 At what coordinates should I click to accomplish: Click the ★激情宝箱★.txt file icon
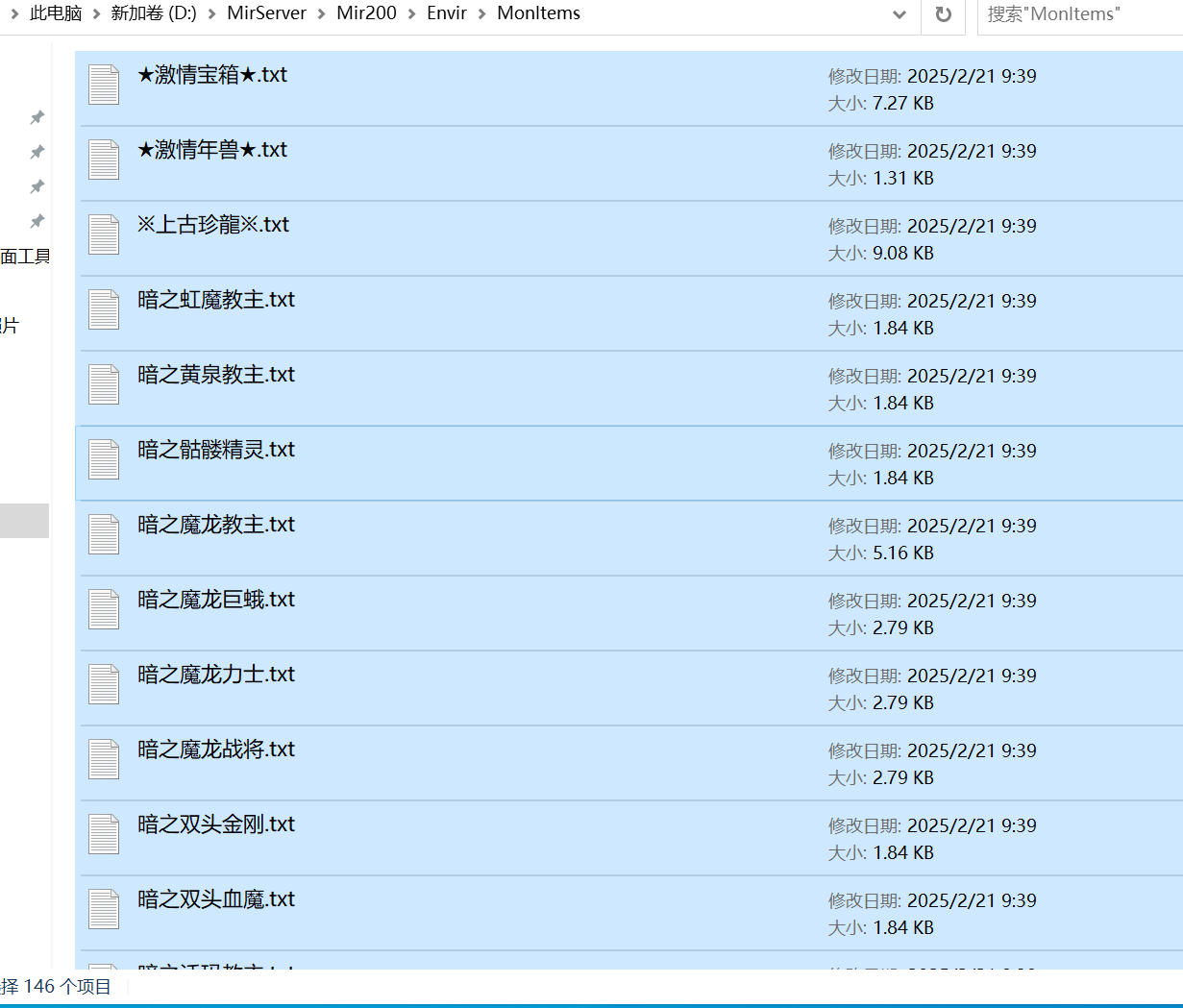[104, 85]
